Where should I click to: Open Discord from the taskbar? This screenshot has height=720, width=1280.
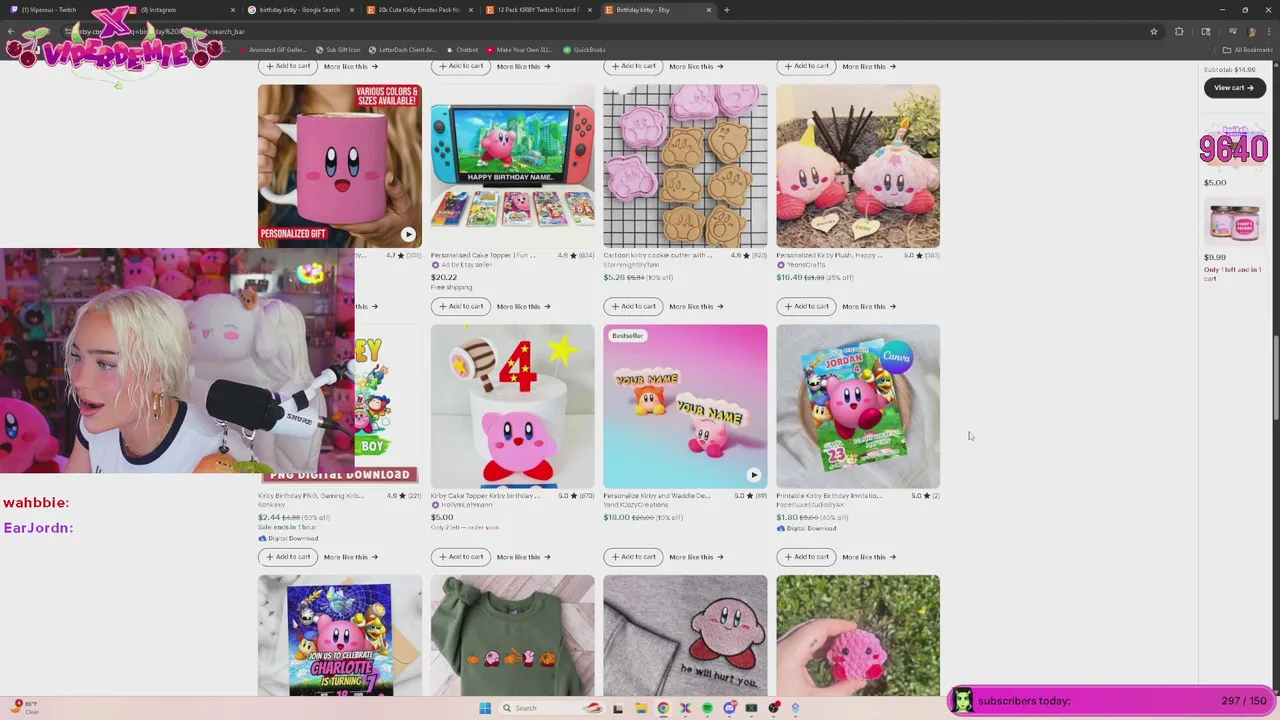pos(729,708)
